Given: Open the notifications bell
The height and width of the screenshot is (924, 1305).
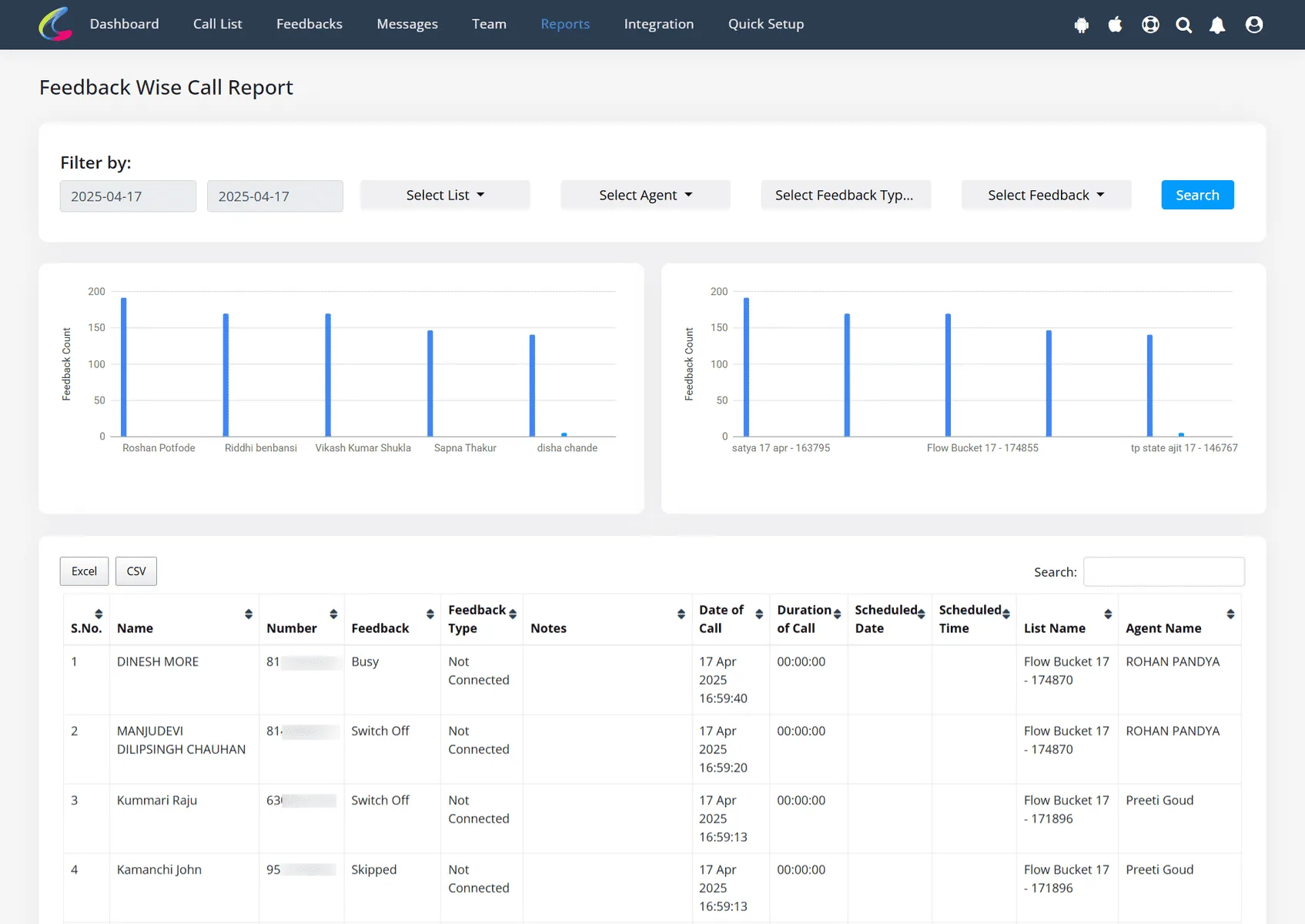Looking at the screenshot, I should click(x=1217, y=25).
